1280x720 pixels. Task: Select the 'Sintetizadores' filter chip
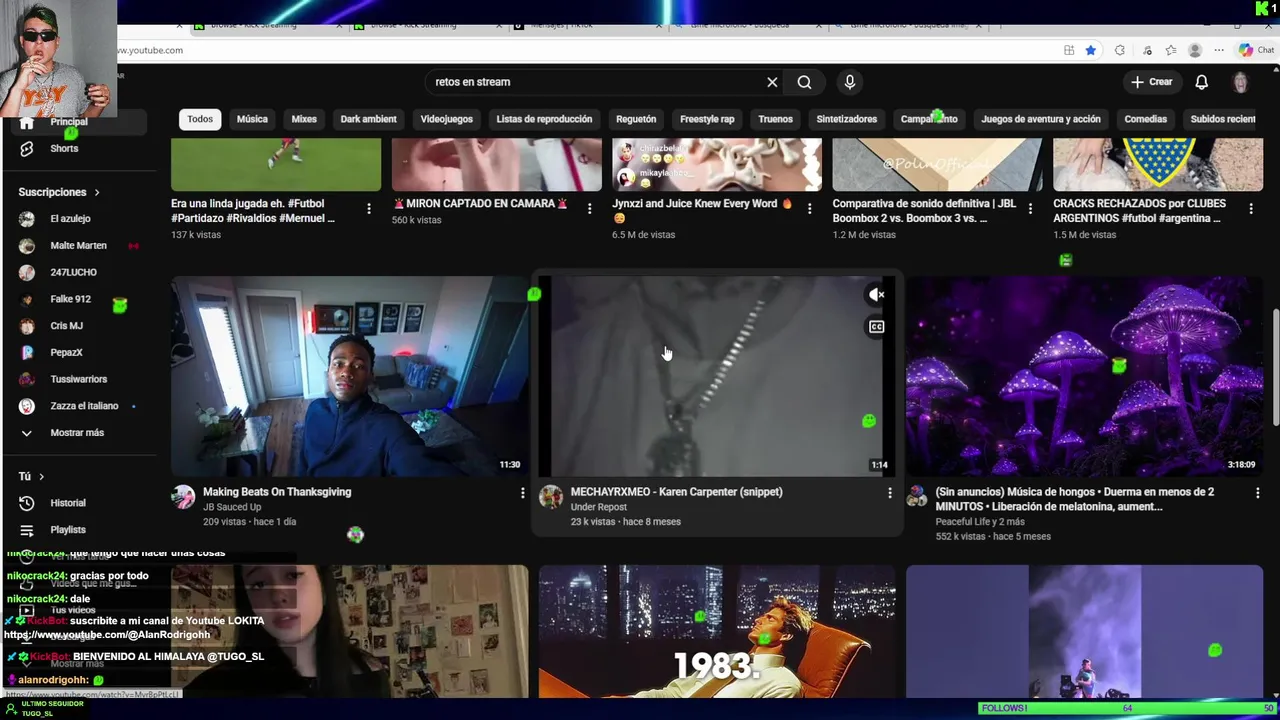click(x=846, y=119)
